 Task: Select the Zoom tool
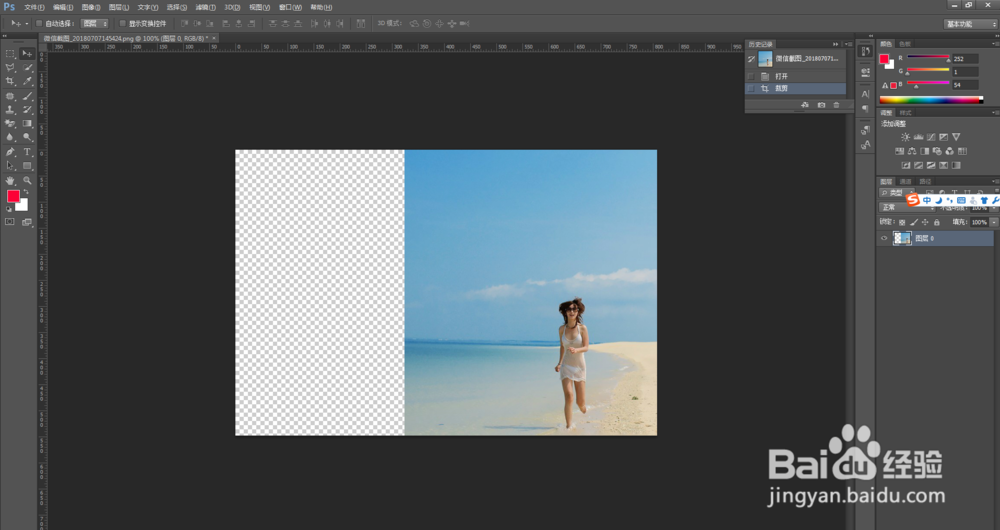pos(27,180)
